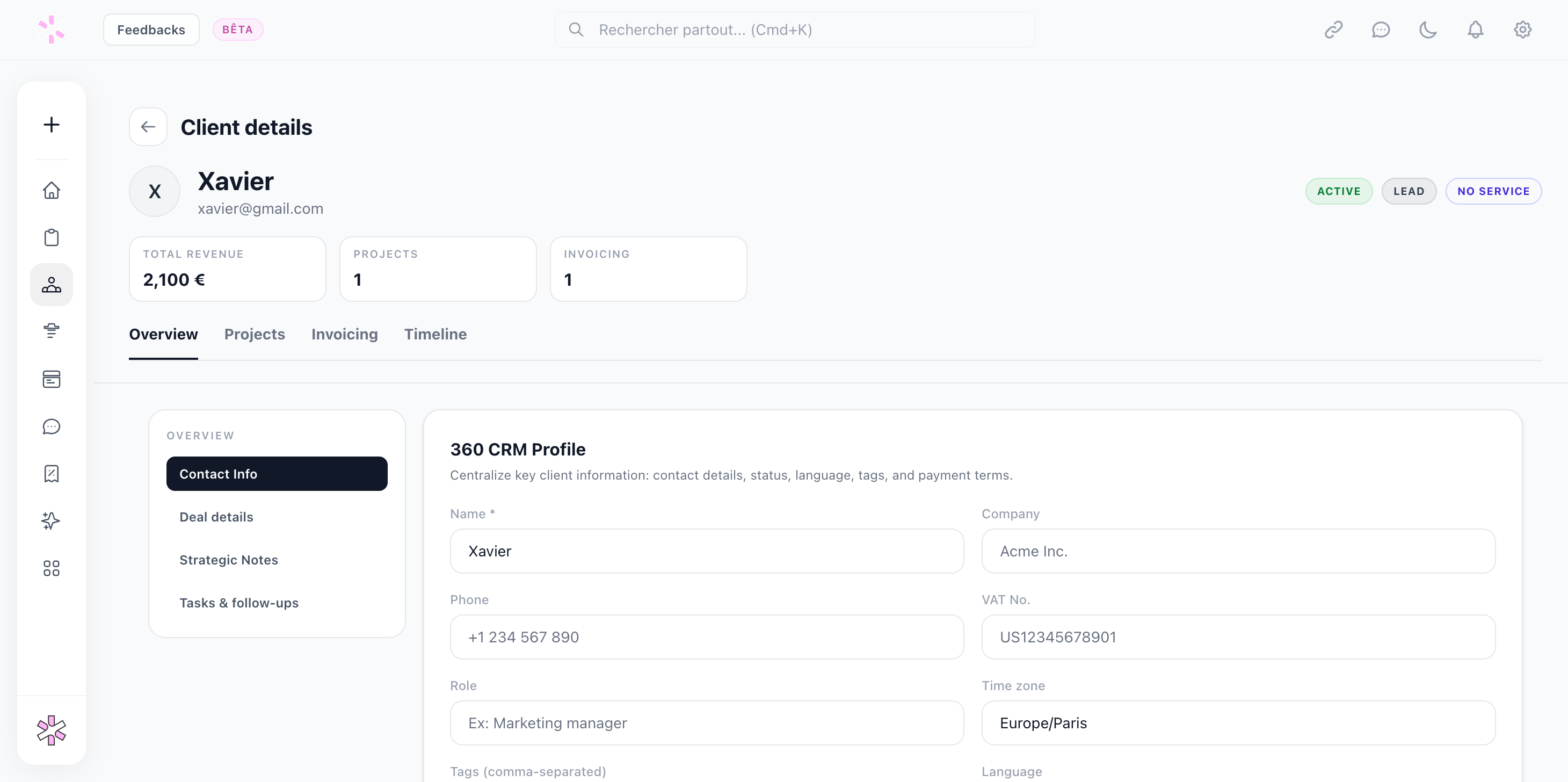Toggle the ACTIVE status badge
Image resolution: width=1568 pixels, height=782 pixels.
[1339, 191]
